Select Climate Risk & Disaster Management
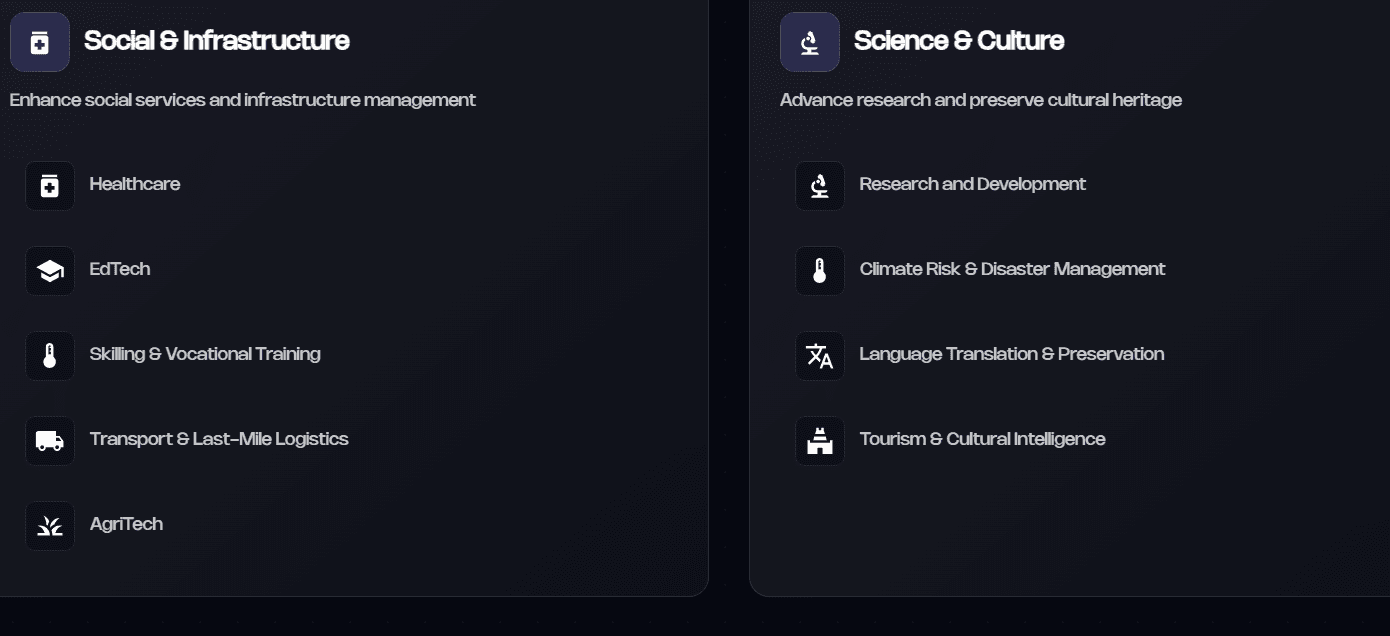This screenshot has width=1390, height=636. pos(1012,270)
